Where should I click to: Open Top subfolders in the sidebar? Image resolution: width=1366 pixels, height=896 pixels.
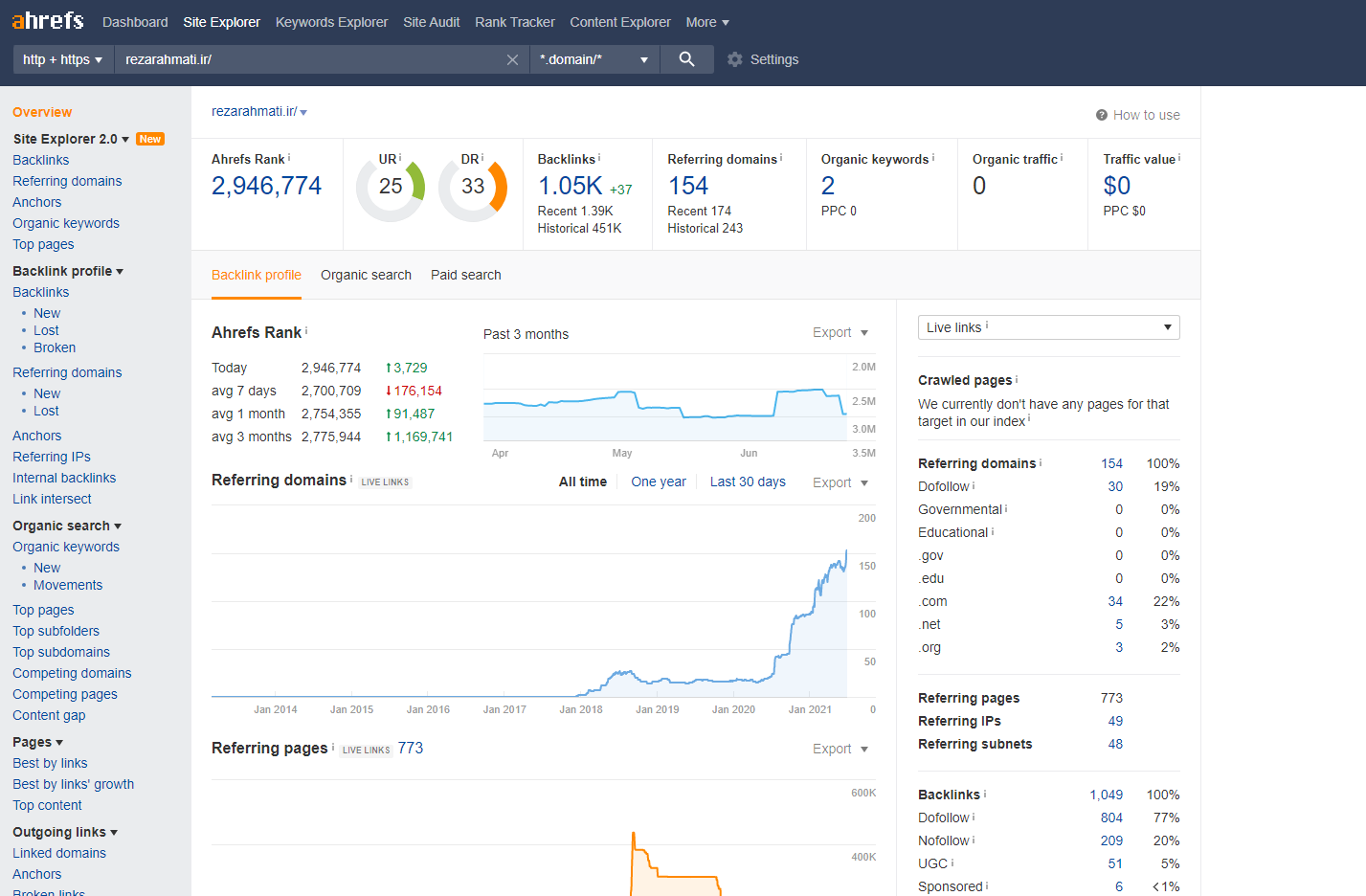(56, 631)
